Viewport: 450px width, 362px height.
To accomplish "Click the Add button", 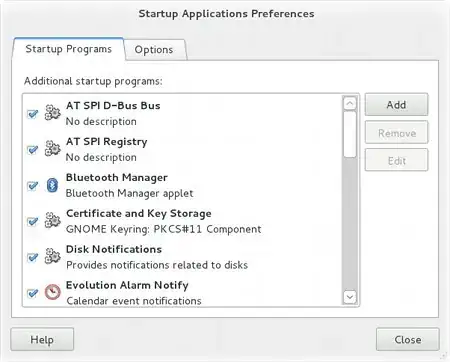I will (396, 105).
